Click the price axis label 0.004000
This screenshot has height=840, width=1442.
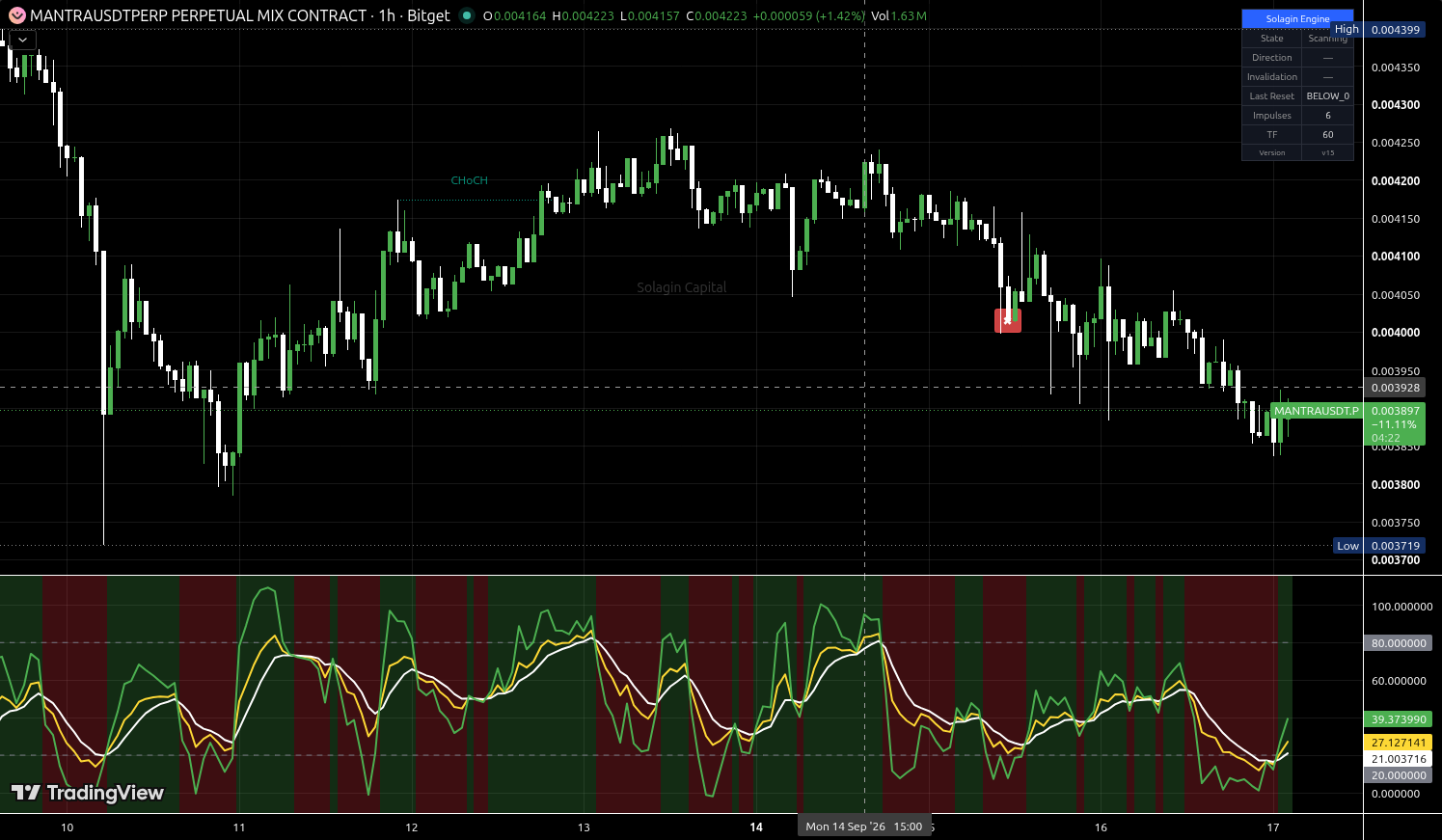1396,333
